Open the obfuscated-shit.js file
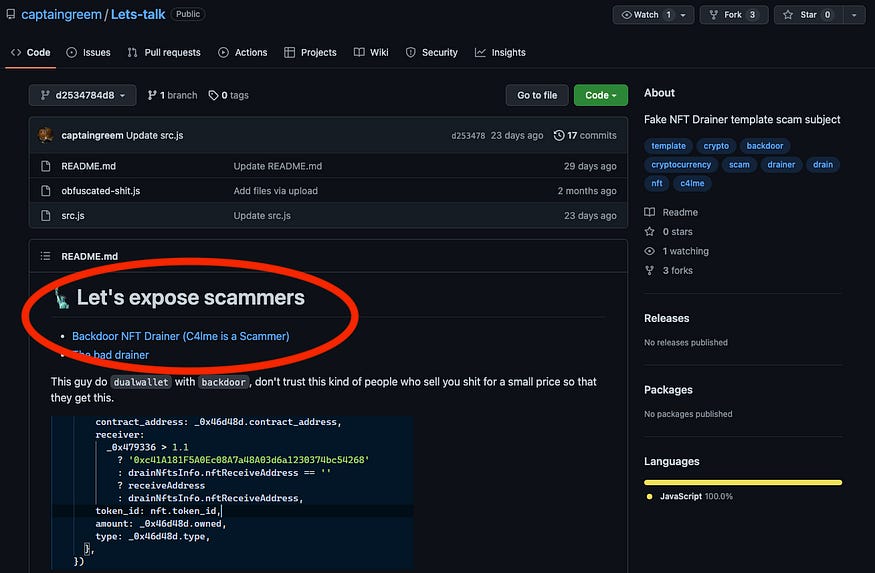875x573 pixels. pos(100,191)
